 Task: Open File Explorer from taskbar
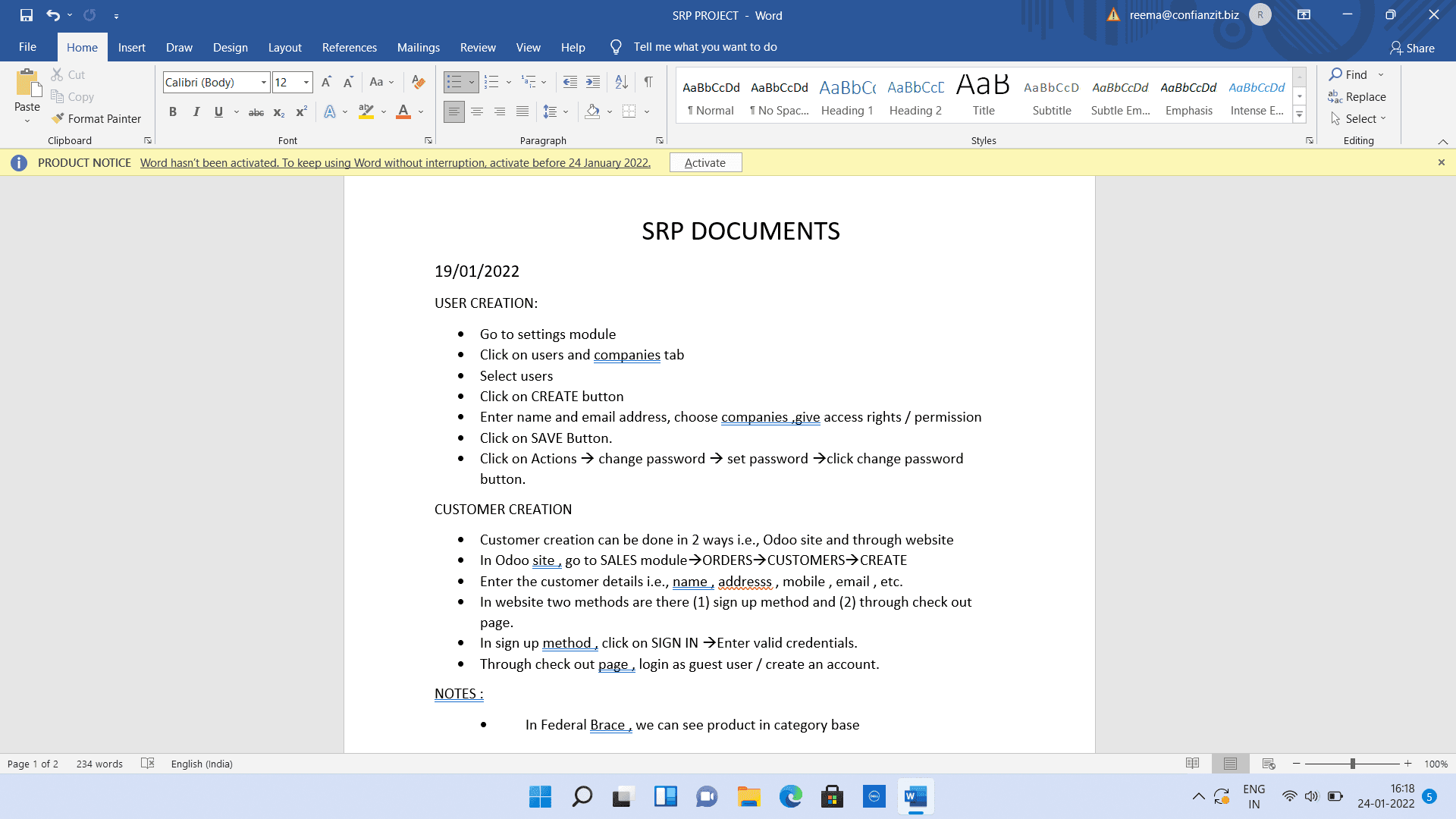[x=749, y=797]
